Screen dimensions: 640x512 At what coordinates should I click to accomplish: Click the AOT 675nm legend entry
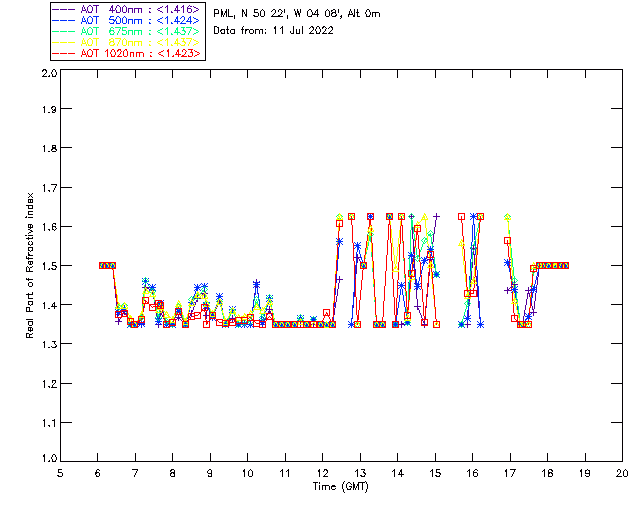click(x=127, y=31)
